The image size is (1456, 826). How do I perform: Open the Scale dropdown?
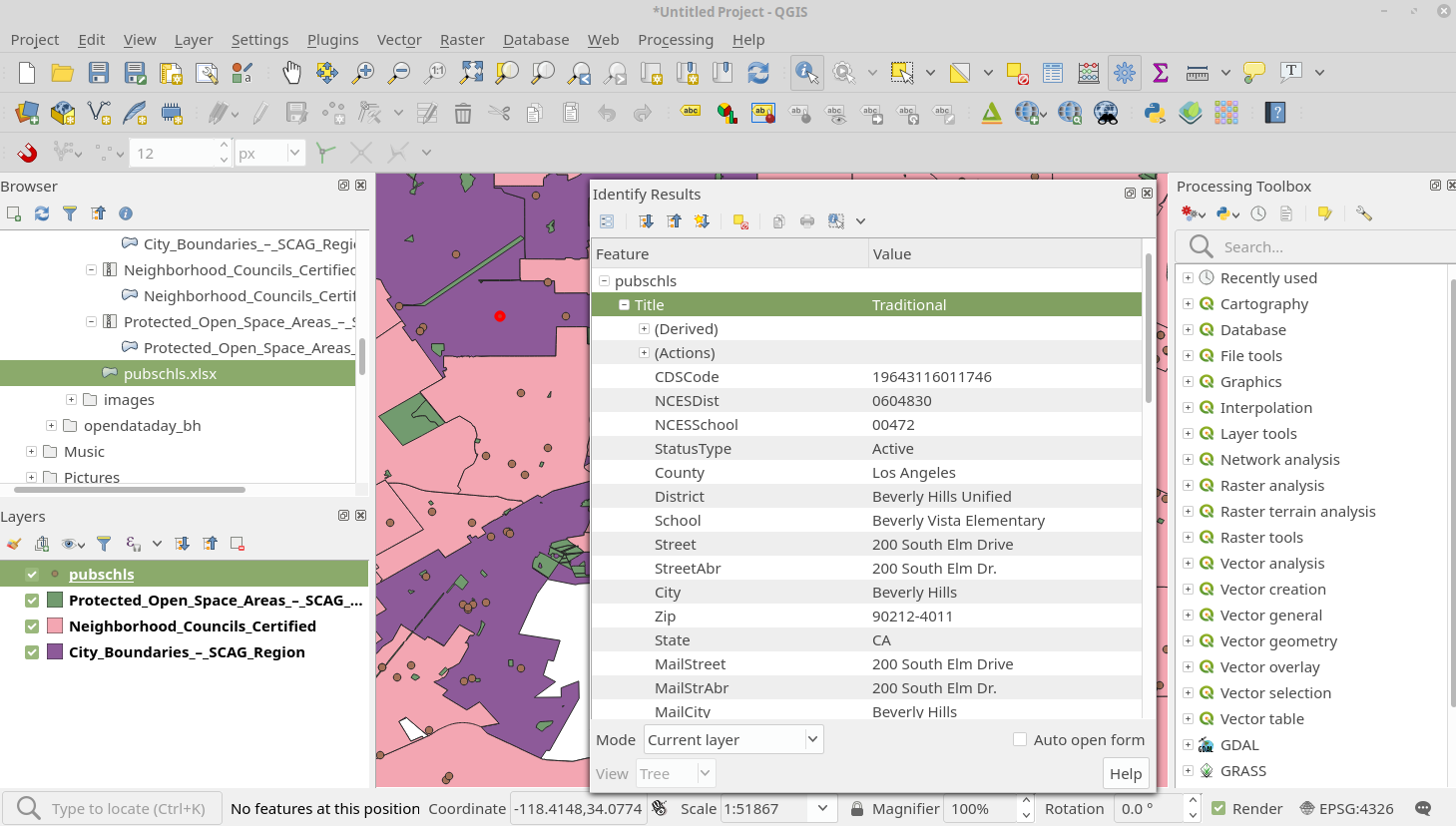pos(822,808)
